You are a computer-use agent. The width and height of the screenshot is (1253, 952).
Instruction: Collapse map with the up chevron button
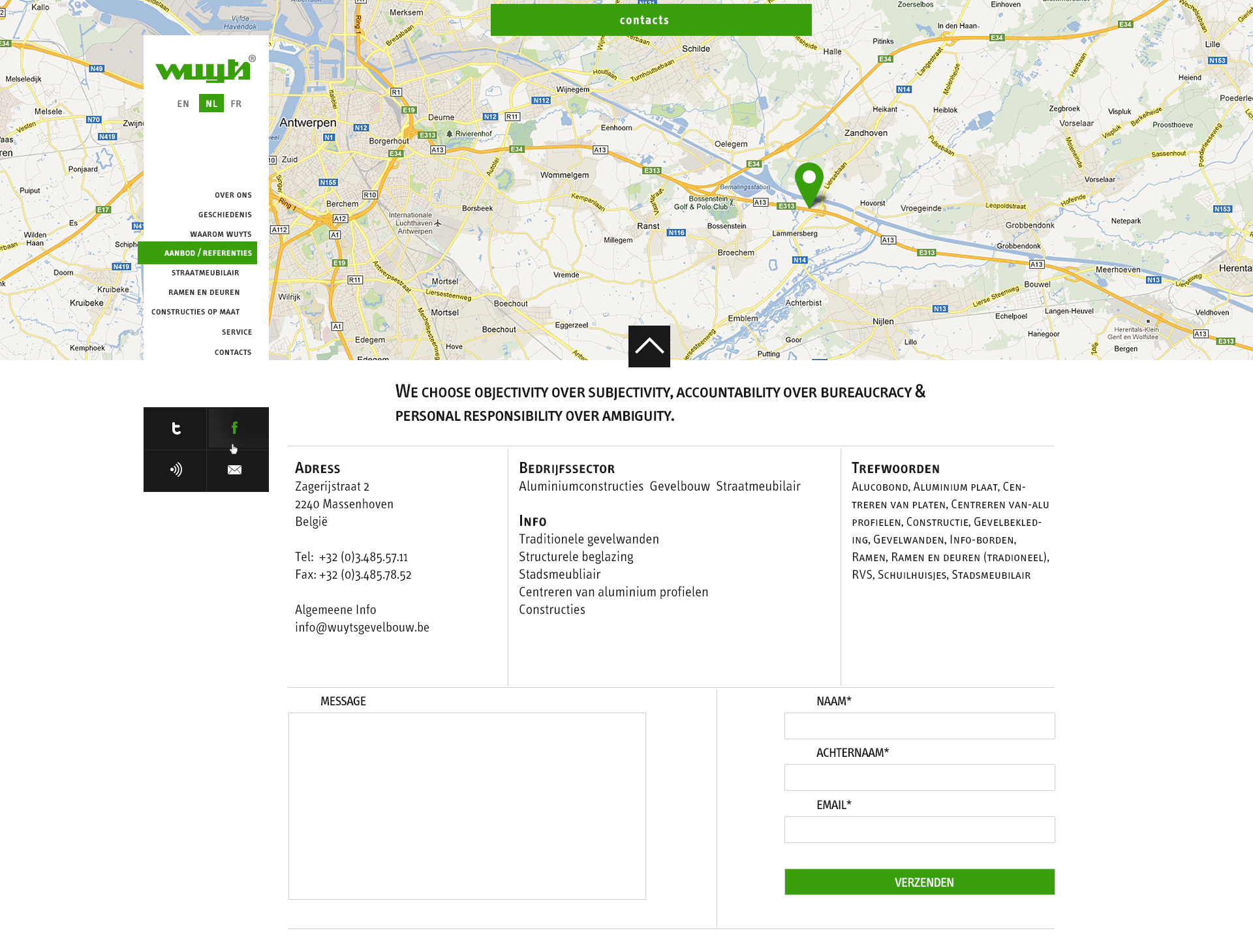(x=649, y=346)
